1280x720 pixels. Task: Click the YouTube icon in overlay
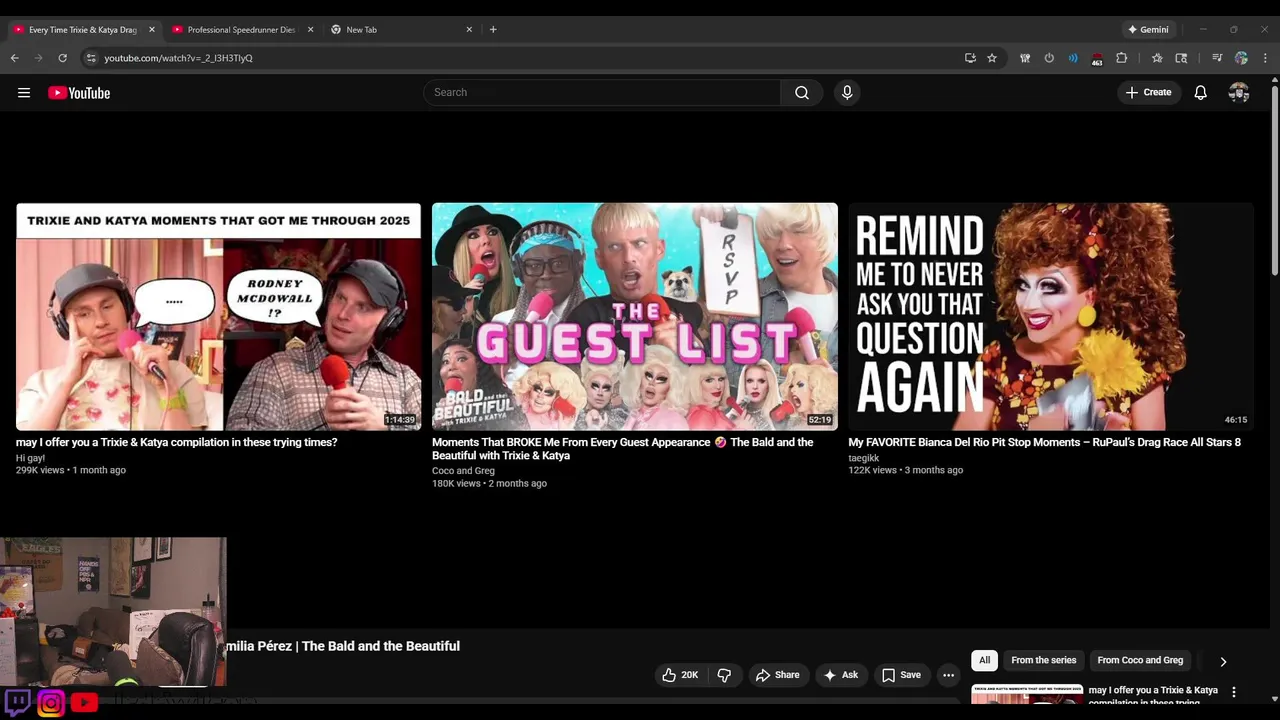[84, 702]
